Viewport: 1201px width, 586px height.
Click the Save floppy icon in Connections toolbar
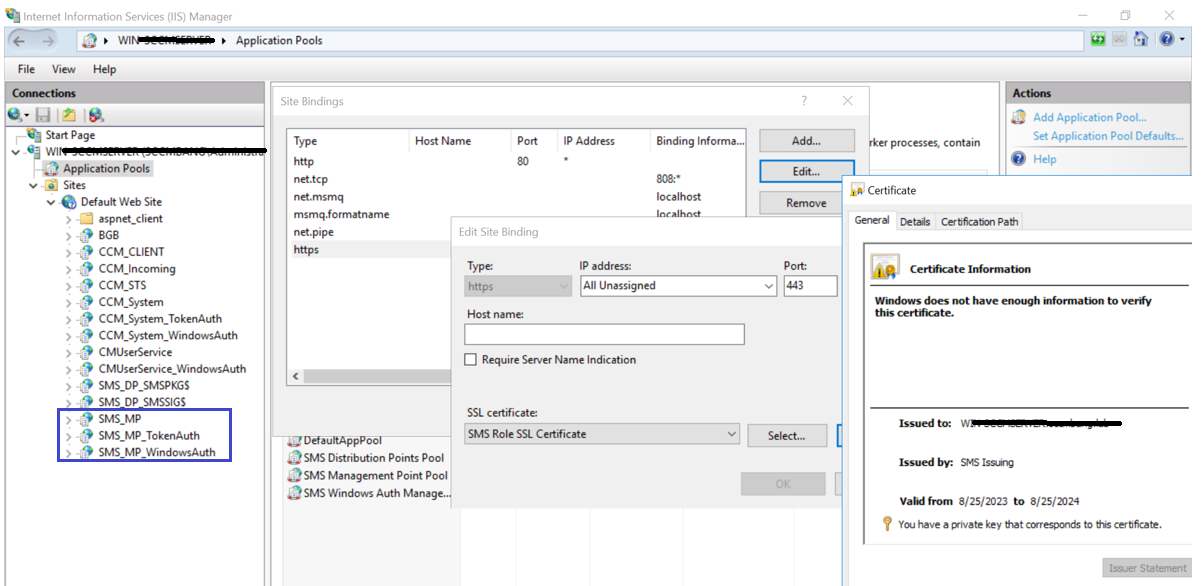click(43, 115)
